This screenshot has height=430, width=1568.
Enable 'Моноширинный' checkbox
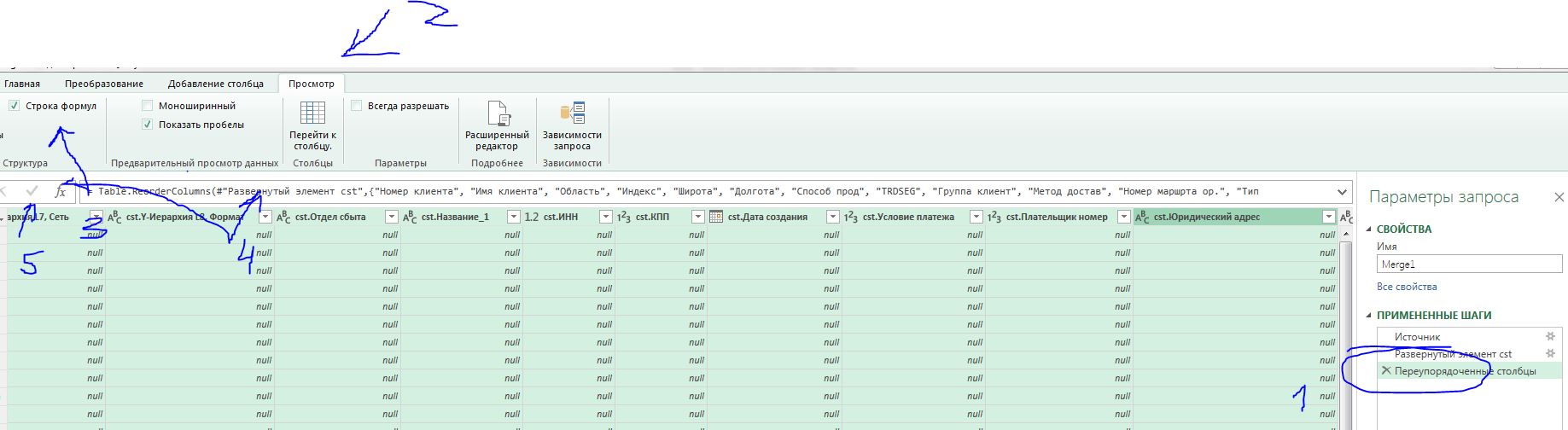click(x=147, y=106)
